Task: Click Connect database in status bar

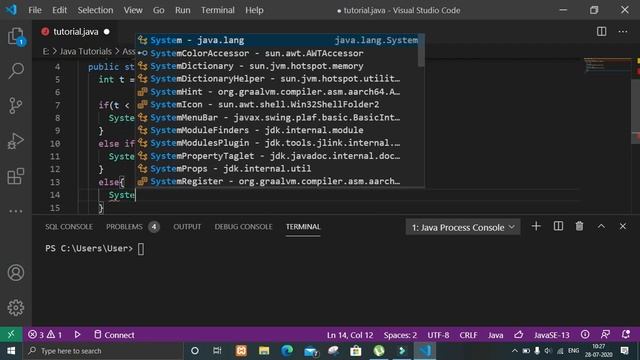Action: click(114, 335)
